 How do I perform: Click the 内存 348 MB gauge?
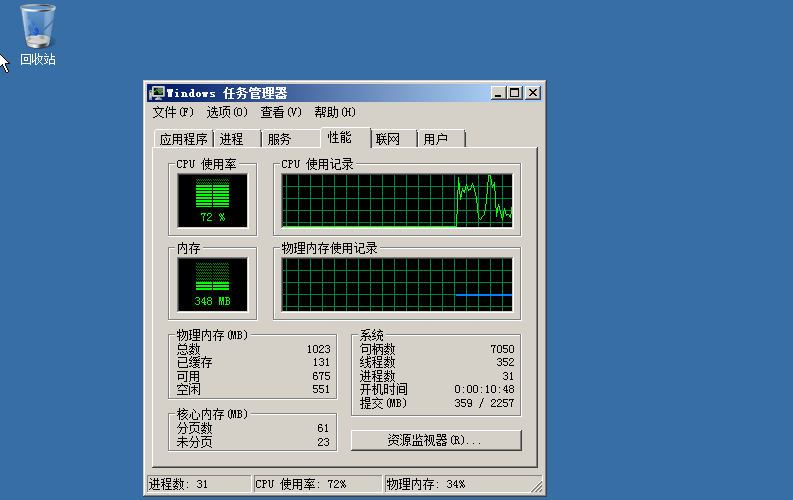[212, 285]
